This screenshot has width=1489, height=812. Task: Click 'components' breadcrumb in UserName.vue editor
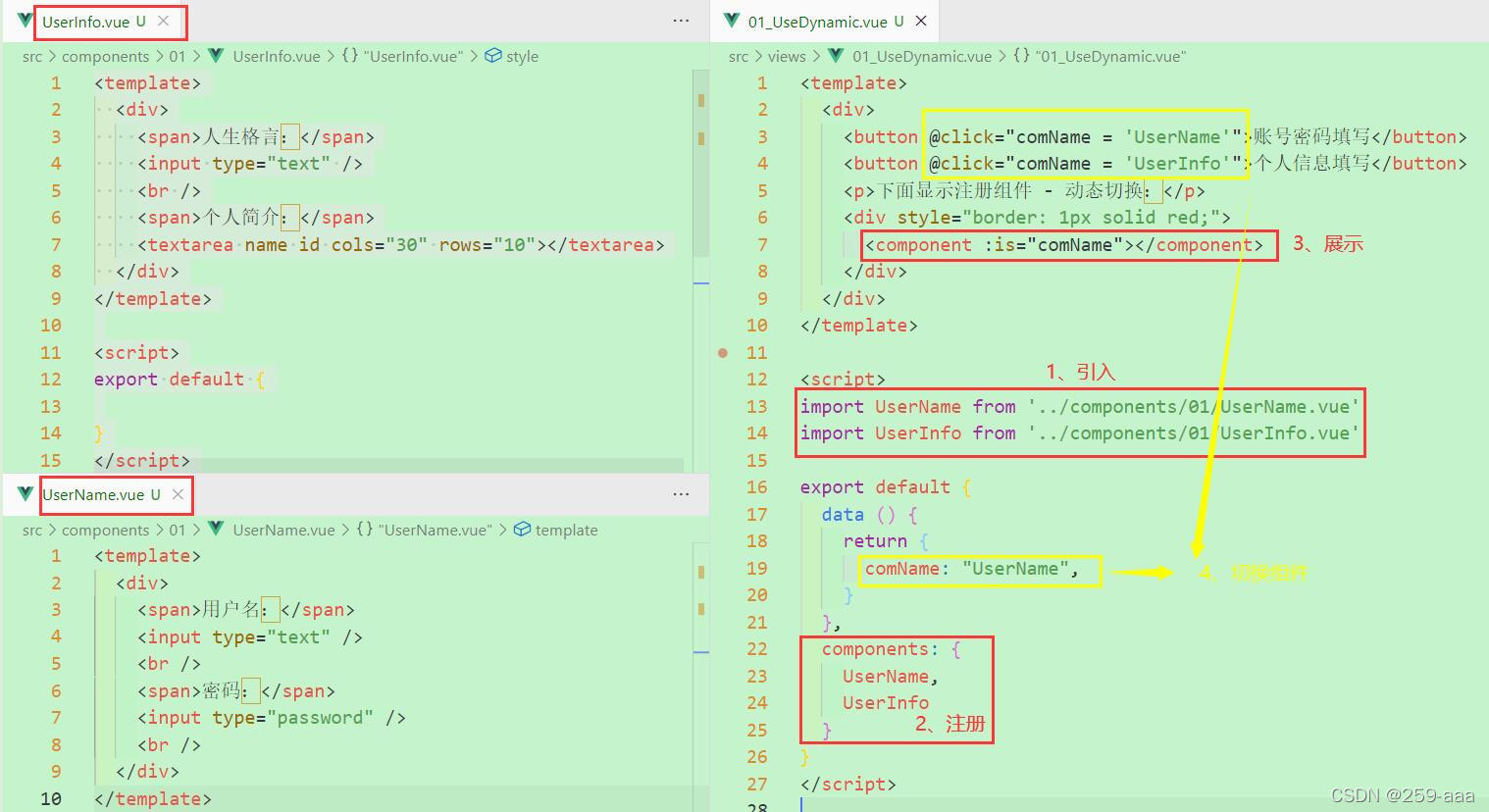click(x=105, y=530)
